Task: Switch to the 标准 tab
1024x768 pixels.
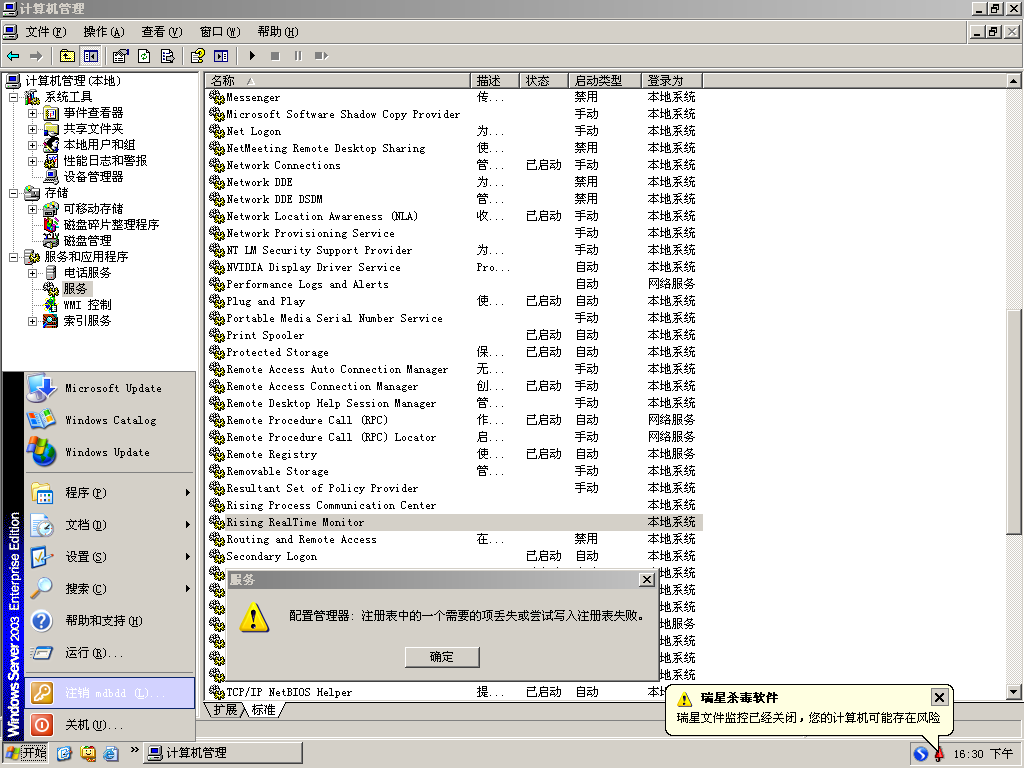Action: tap(264, 710)
